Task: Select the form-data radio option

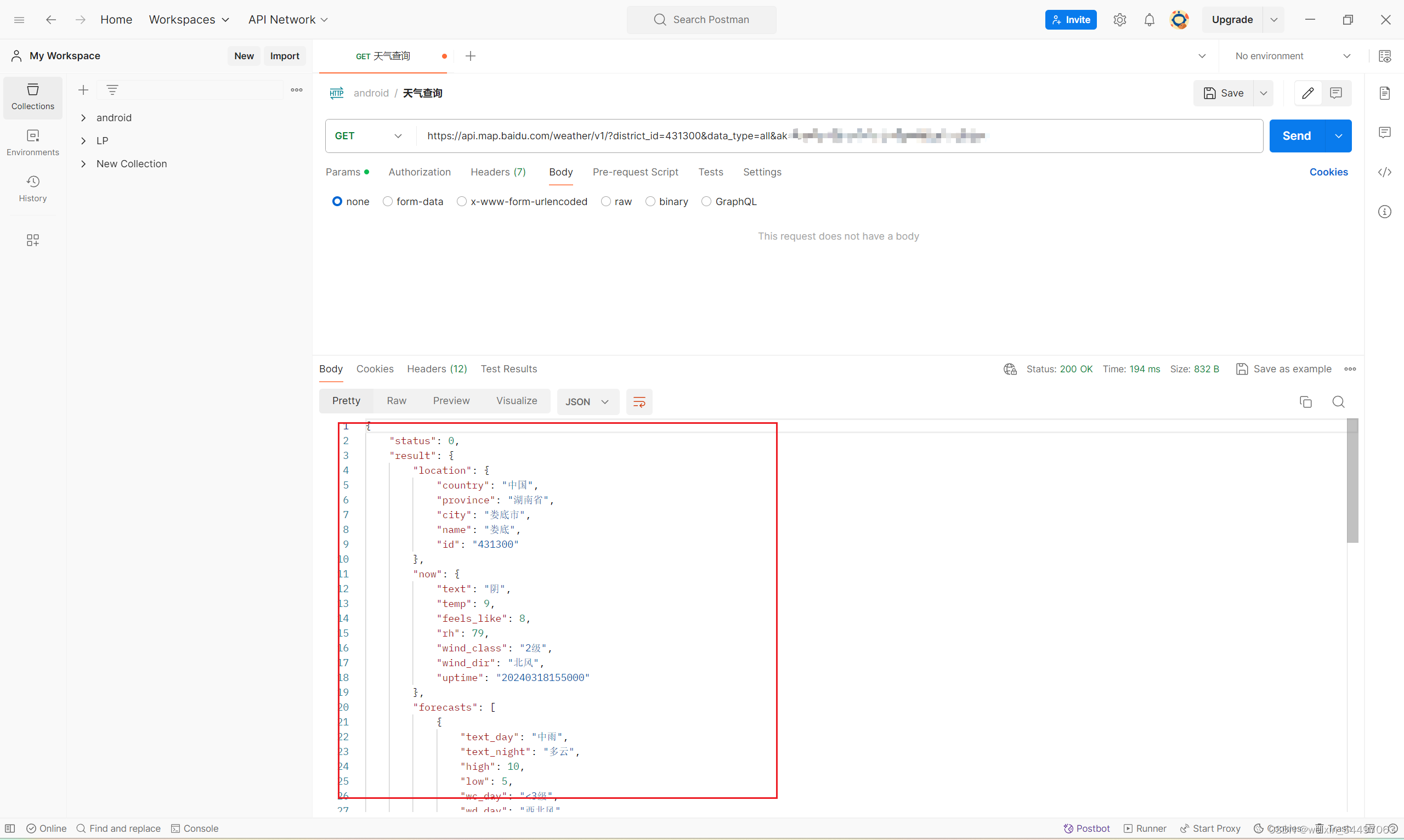Action: [388, 202]
